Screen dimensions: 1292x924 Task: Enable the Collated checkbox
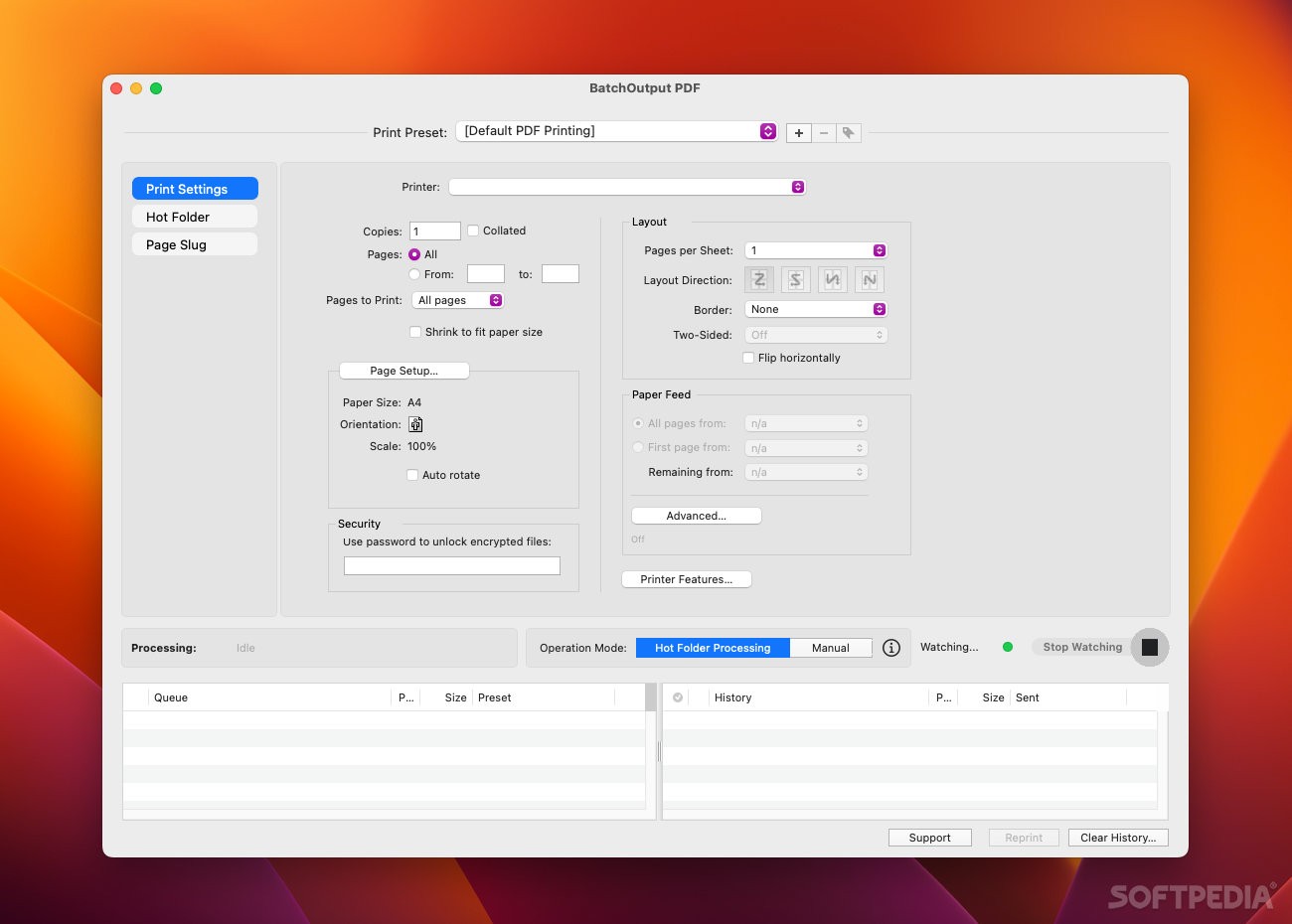(x=473, y=231)
